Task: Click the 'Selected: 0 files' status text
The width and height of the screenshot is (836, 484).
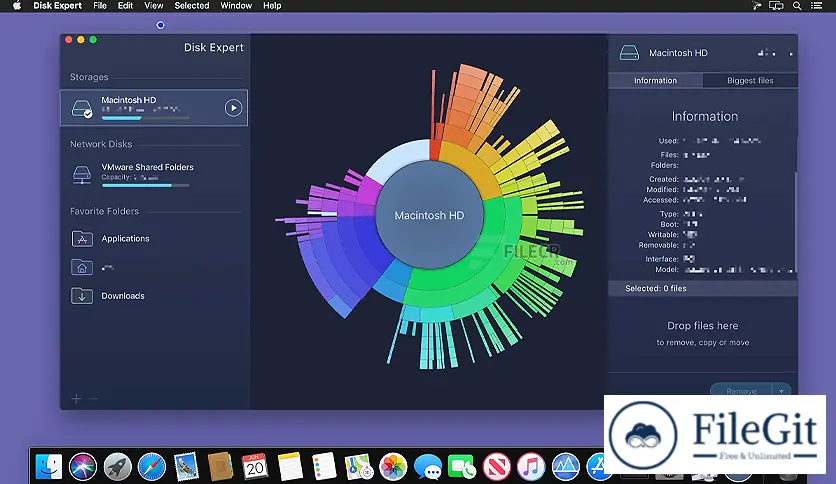Action: tap(656, 288)
